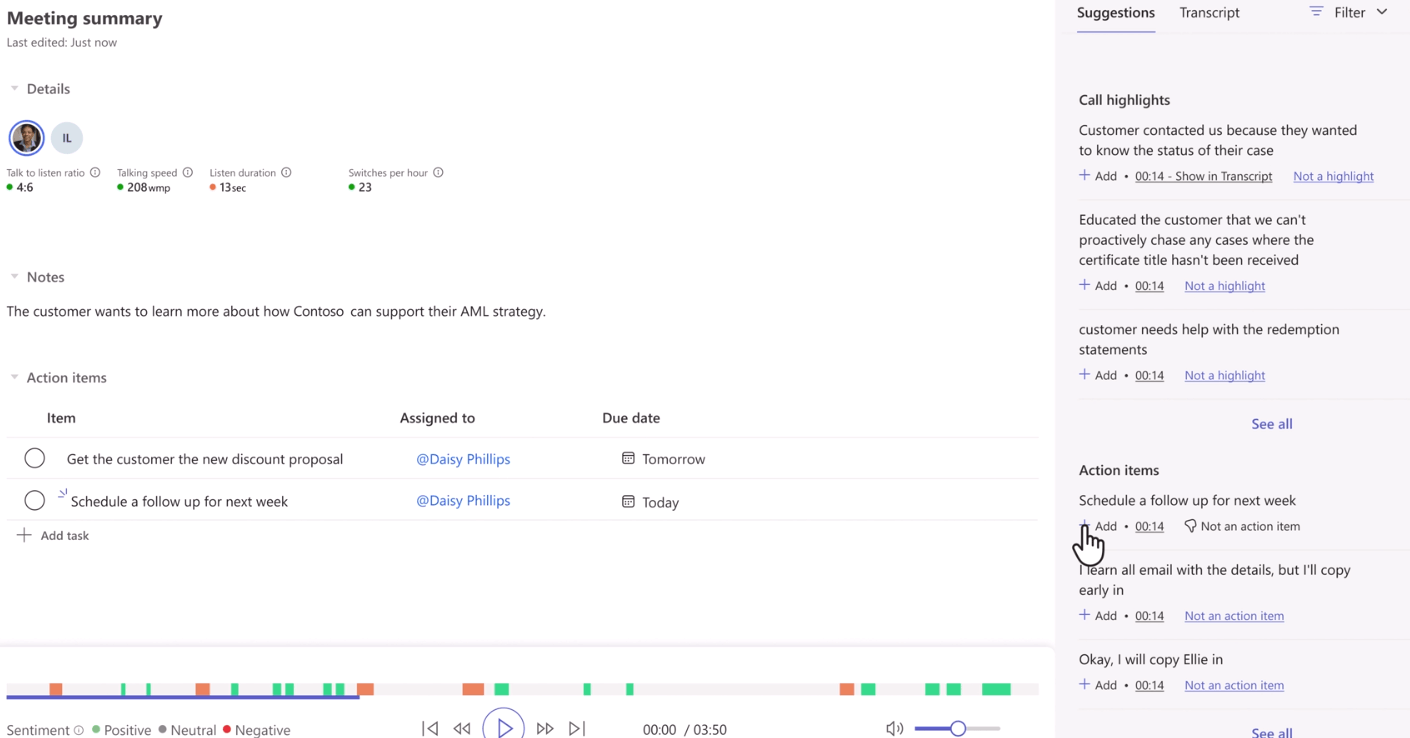Open 00:14 - Show in Transcript link
Image resolution: width=1410 pixels, height=738 pixels.
point(1203,176)
